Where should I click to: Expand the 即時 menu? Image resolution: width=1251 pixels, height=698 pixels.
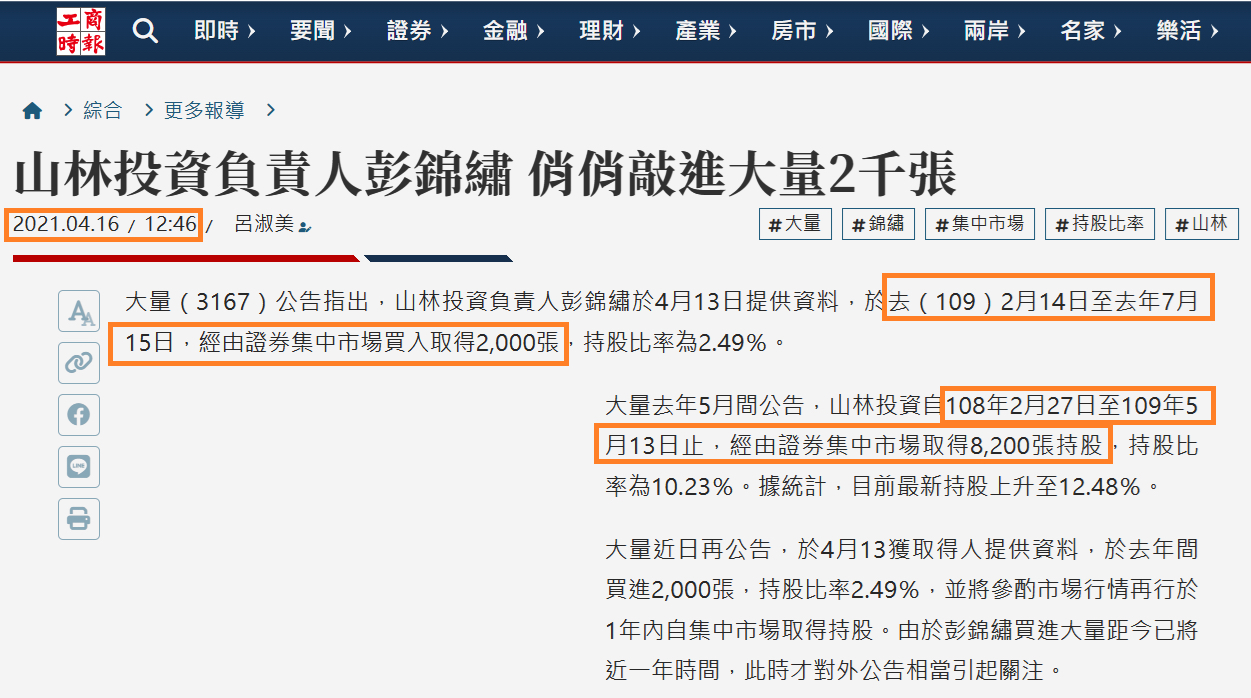tap(224, 31)
